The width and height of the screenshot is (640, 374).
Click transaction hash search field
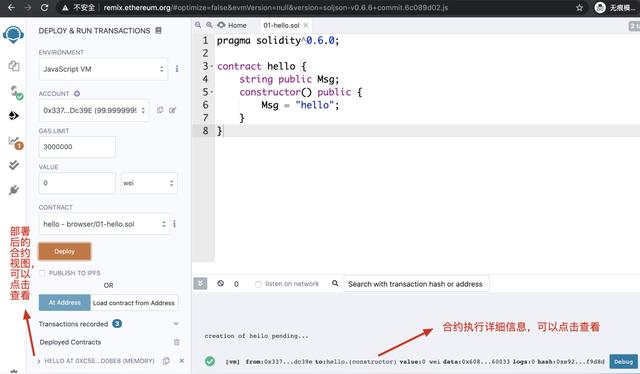point(416,284)
